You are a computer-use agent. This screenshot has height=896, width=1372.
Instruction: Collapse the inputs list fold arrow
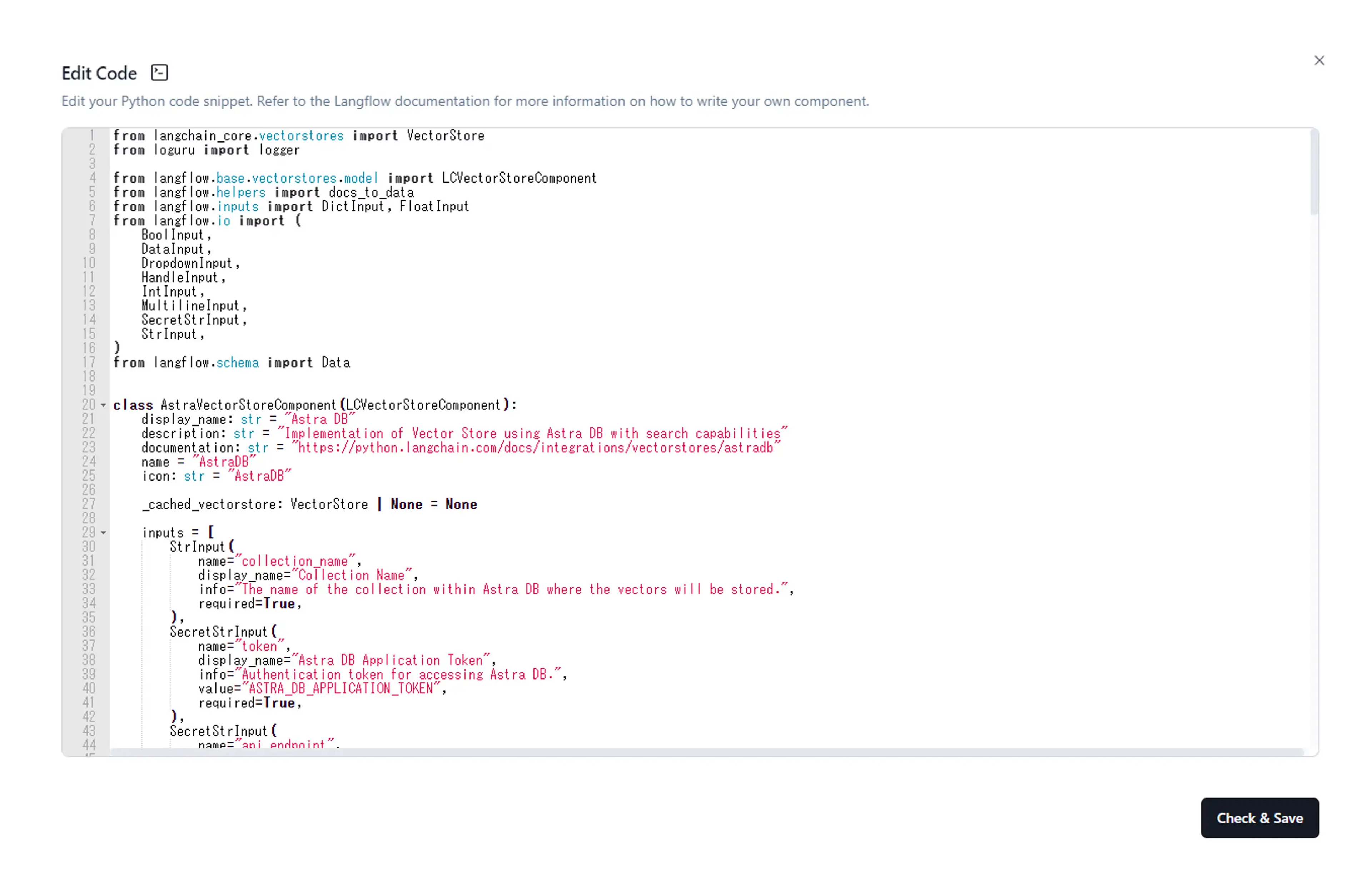104,533
